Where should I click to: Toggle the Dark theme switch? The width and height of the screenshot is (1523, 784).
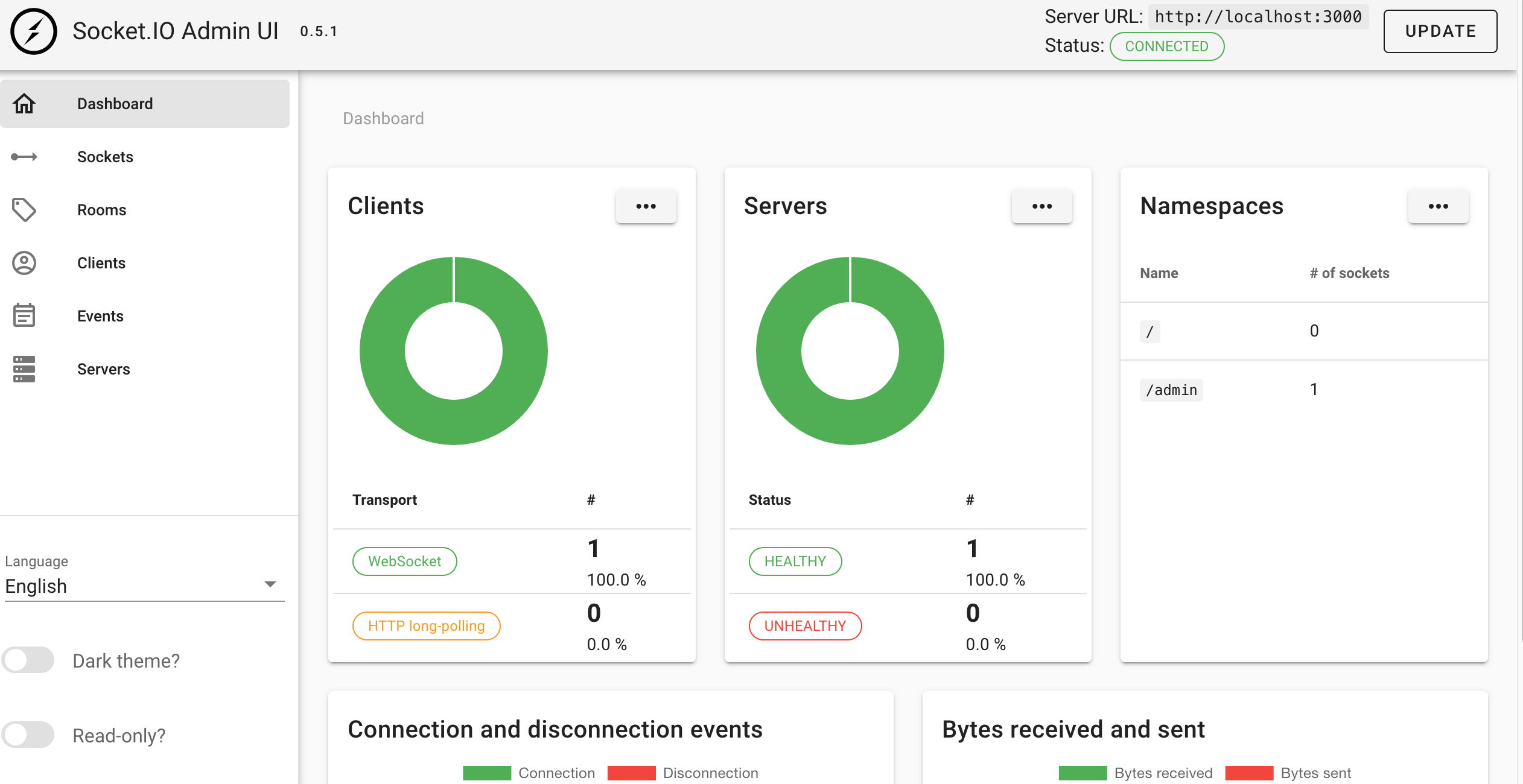(28, 660)
